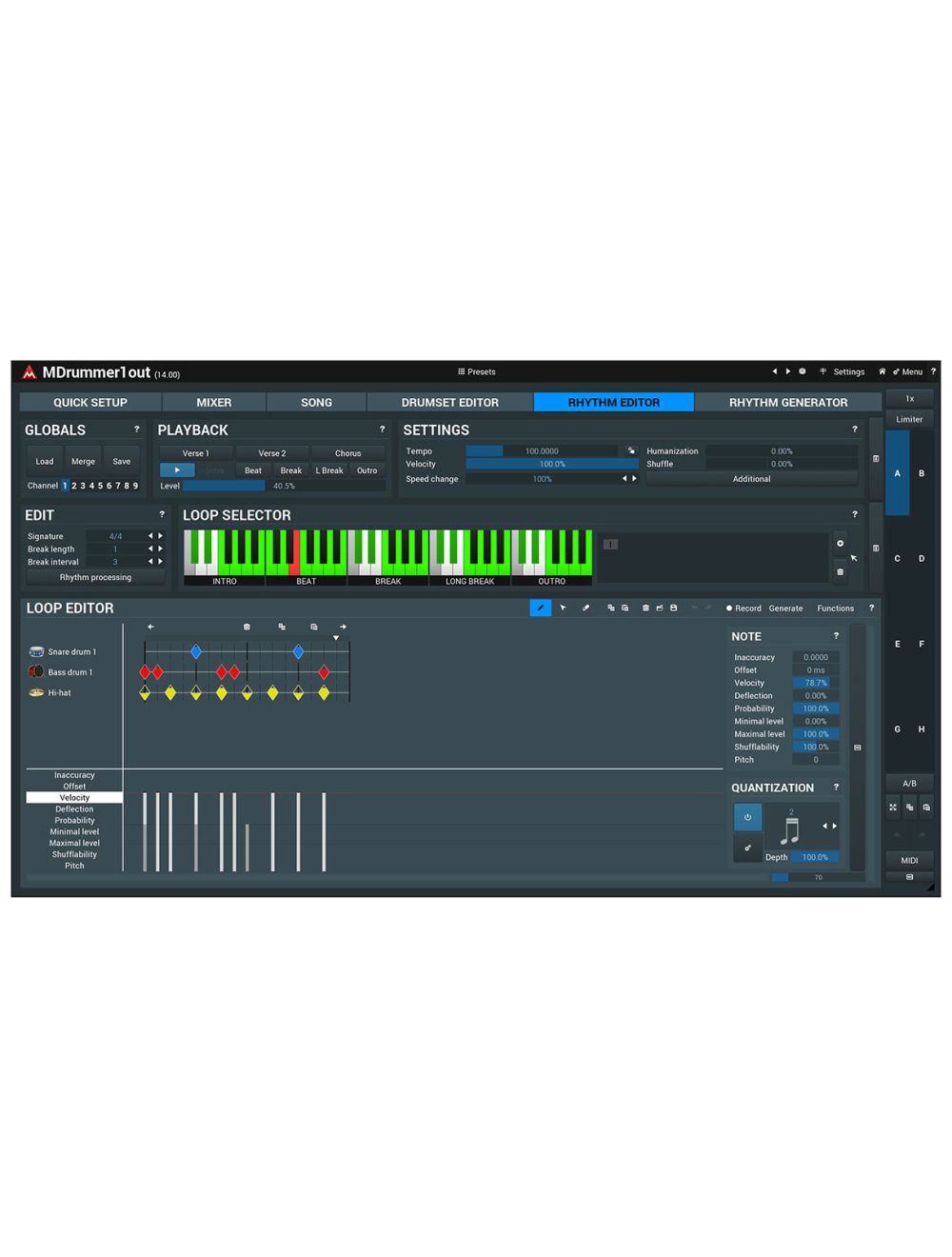Click the Signature next arrow
Image resolution: width=952 pixels, height=1257 pixels.
161,536
